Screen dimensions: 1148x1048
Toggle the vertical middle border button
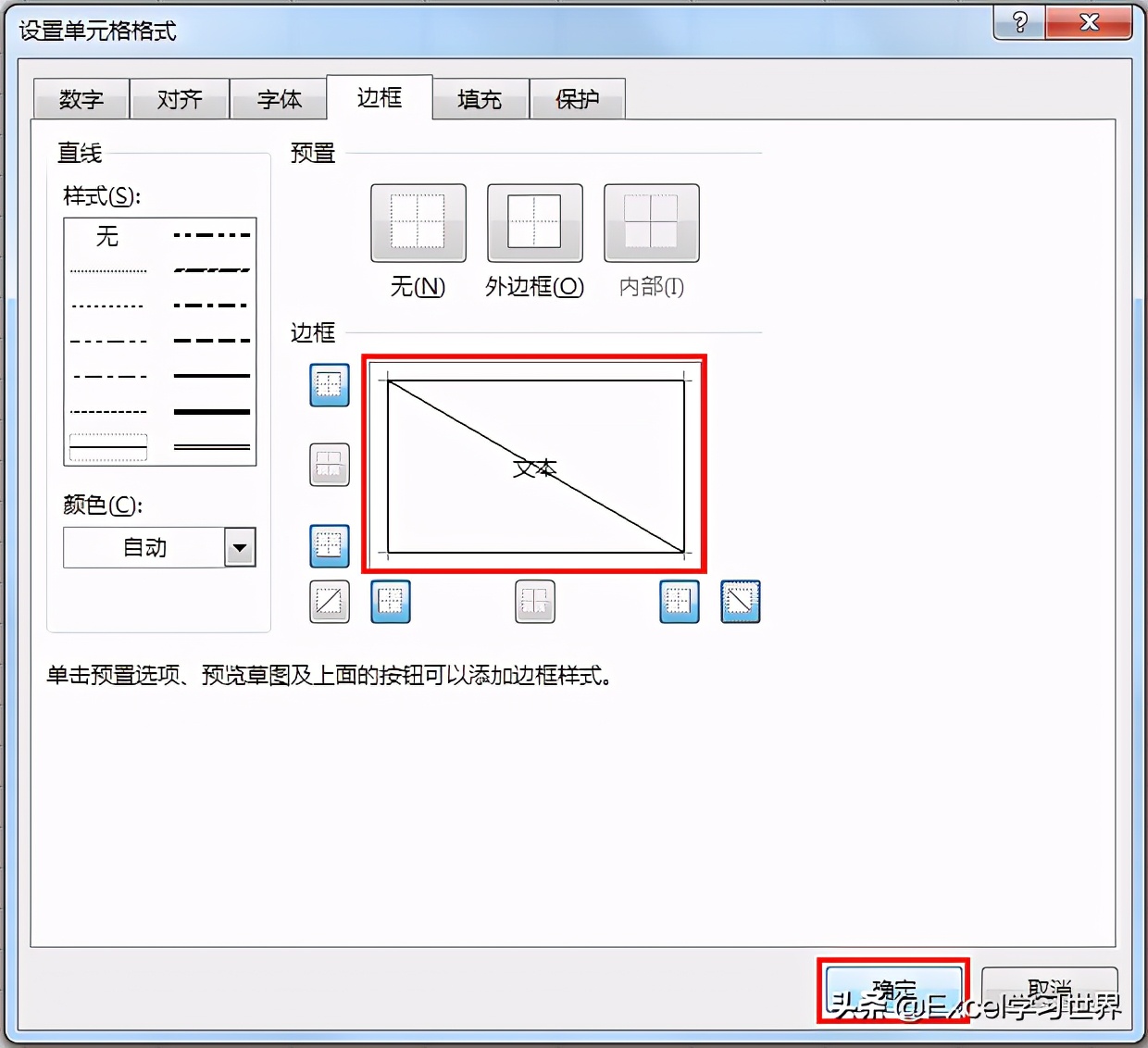click(535, 602)
